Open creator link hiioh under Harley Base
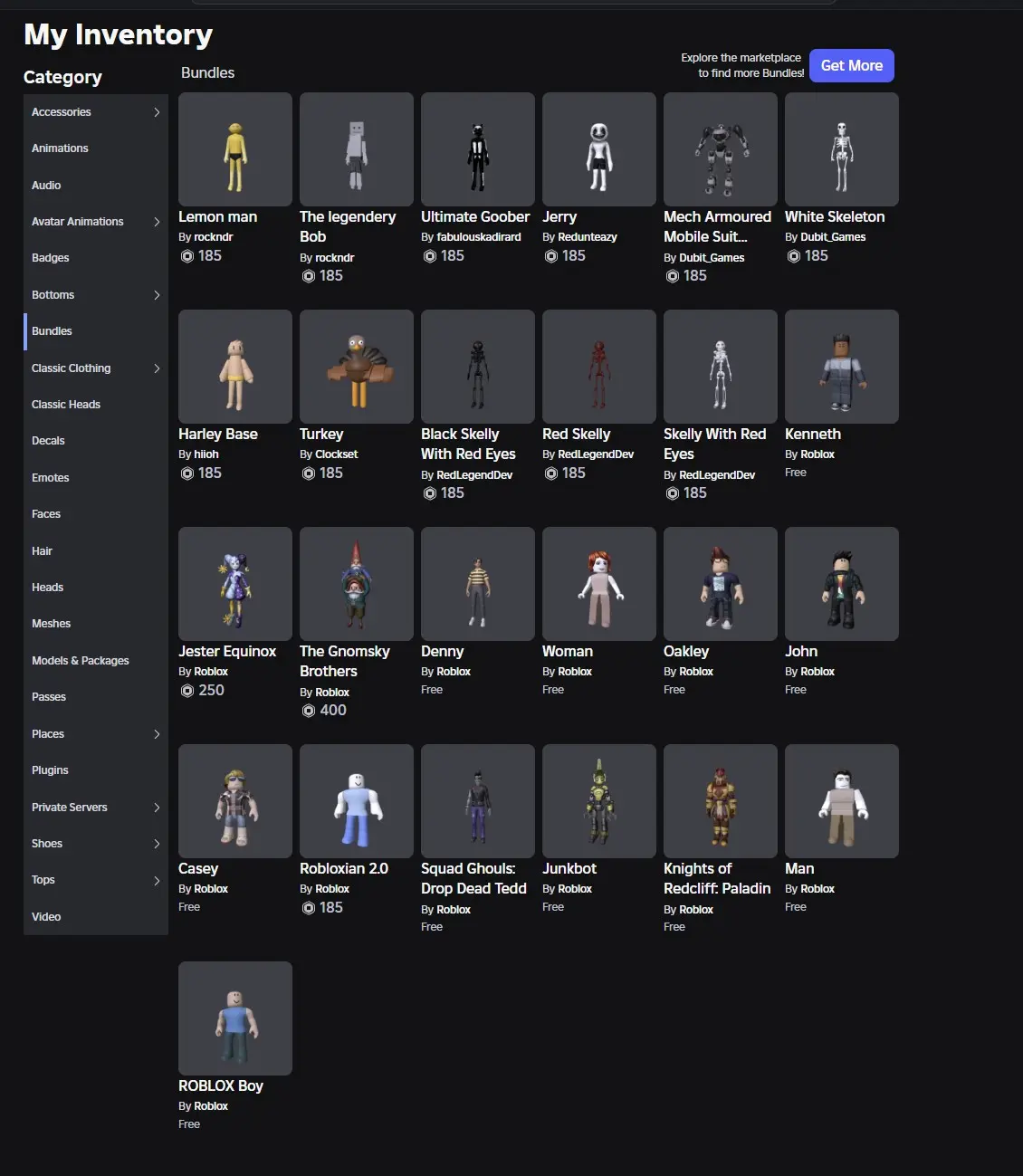The width and height of the screenshot is (1023, 1176). pyautogui.click(x=206, y=454)
